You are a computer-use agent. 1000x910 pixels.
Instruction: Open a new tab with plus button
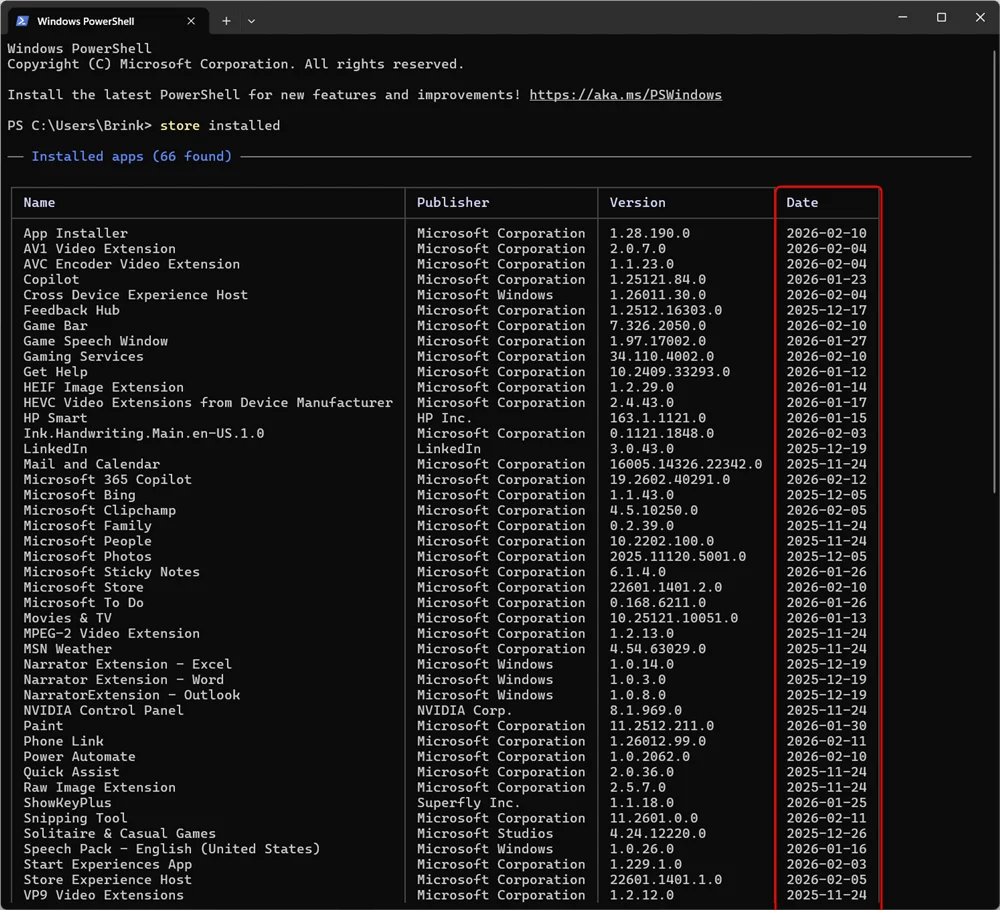pyautogui.click(x=226, y=21)
